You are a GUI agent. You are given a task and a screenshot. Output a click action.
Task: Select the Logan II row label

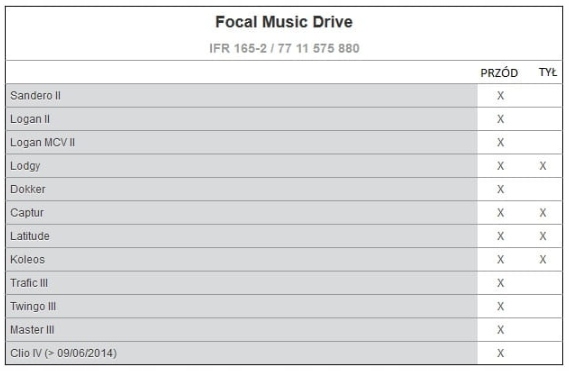point(30,119)
